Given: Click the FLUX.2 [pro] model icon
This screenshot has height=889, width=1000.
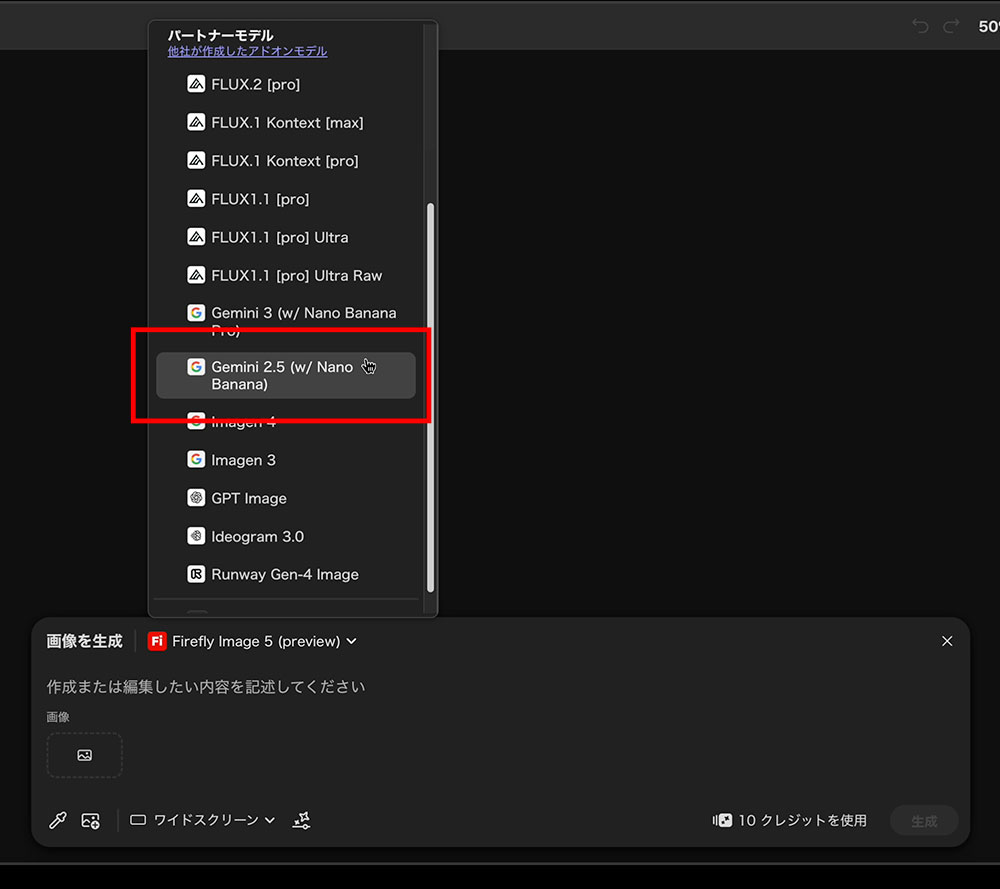Looking at the screenshot, I should (x=196, y=84).
